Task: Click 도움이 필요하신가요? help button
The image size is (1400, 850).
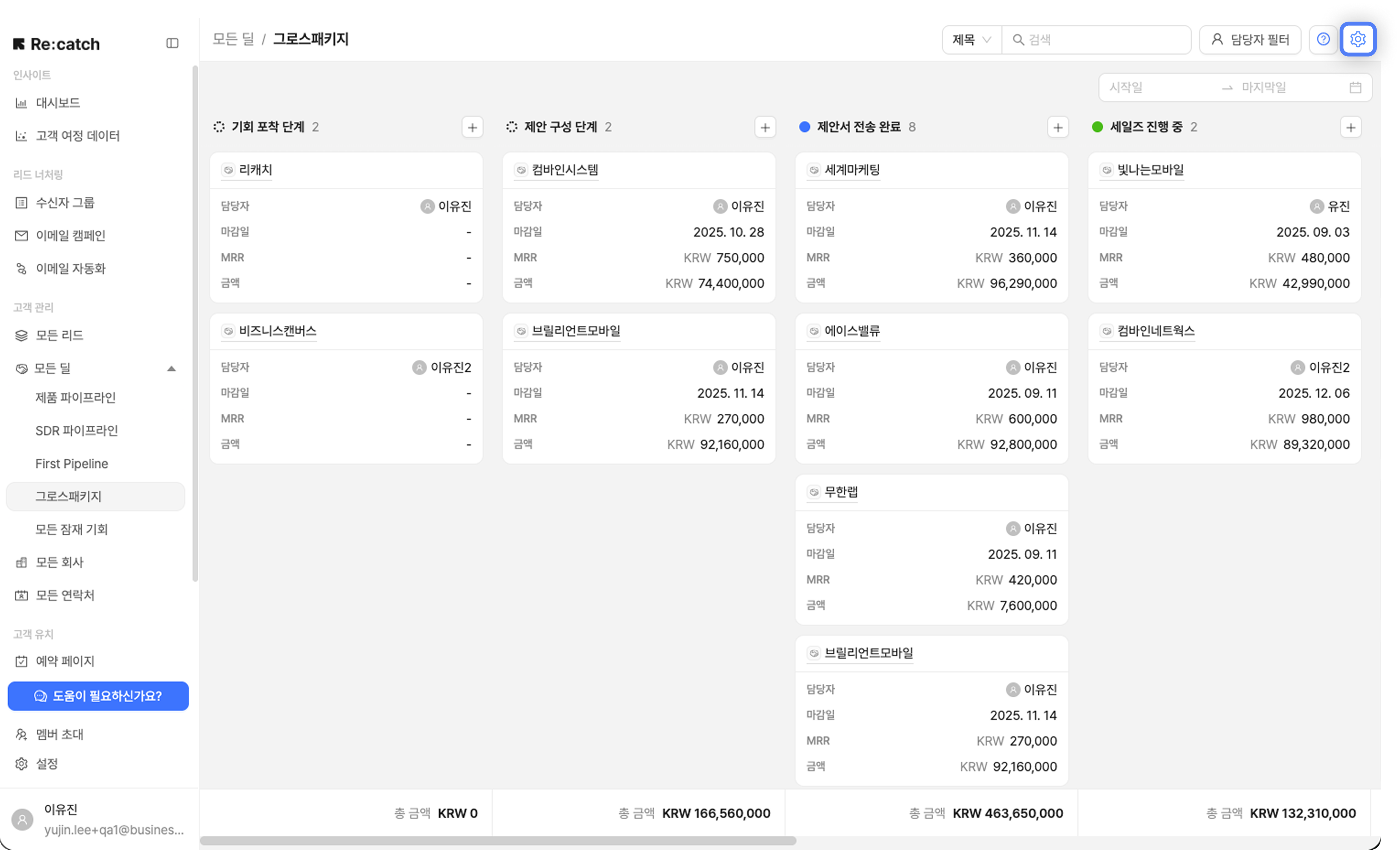Action: point(98,696)
